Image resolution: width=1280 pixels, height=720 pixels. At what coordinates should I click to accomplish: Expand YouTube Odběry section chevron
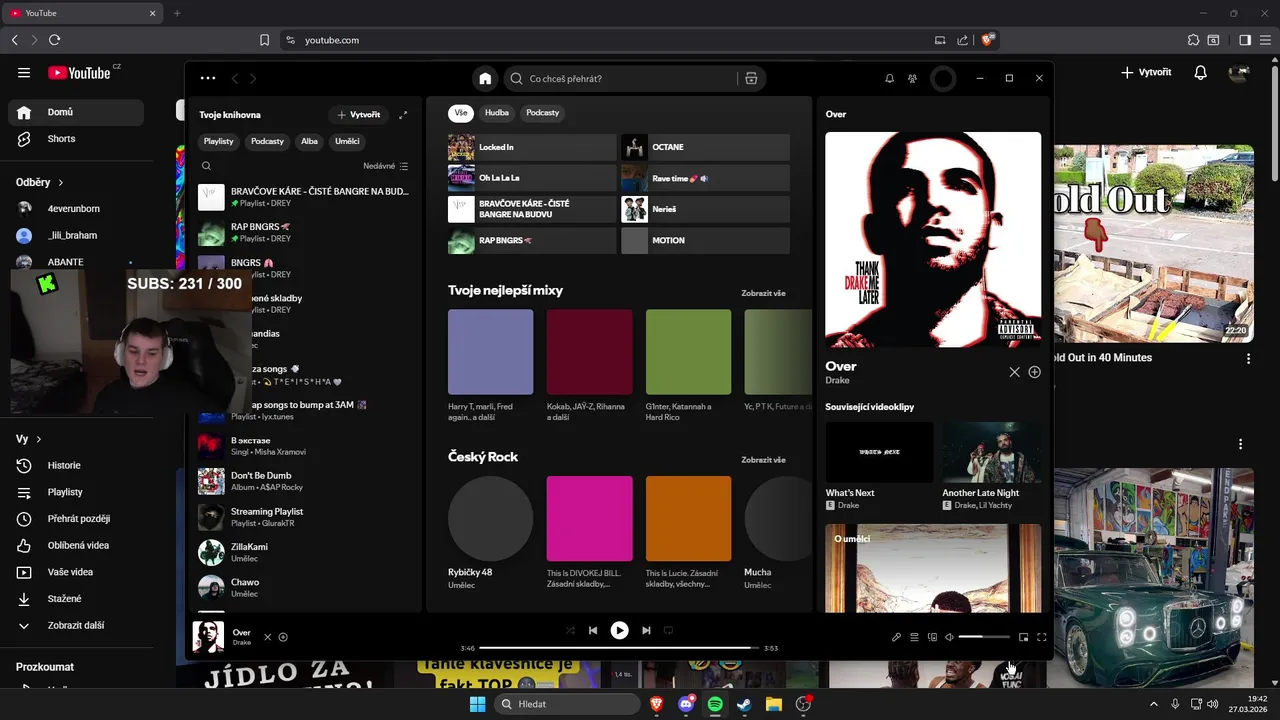point(60,183)
